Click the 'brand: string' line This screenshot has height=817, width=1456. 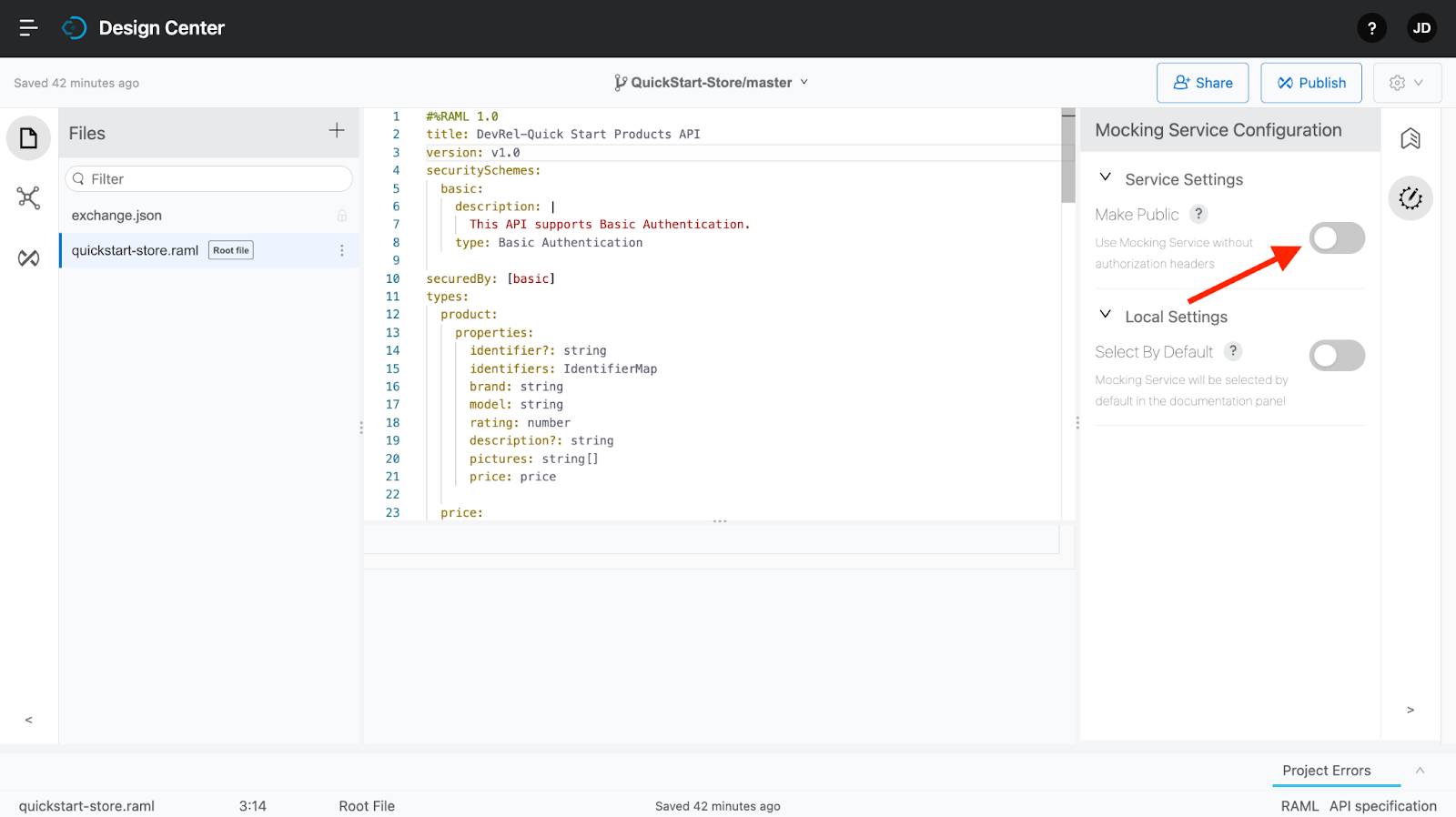pos(516,387)
